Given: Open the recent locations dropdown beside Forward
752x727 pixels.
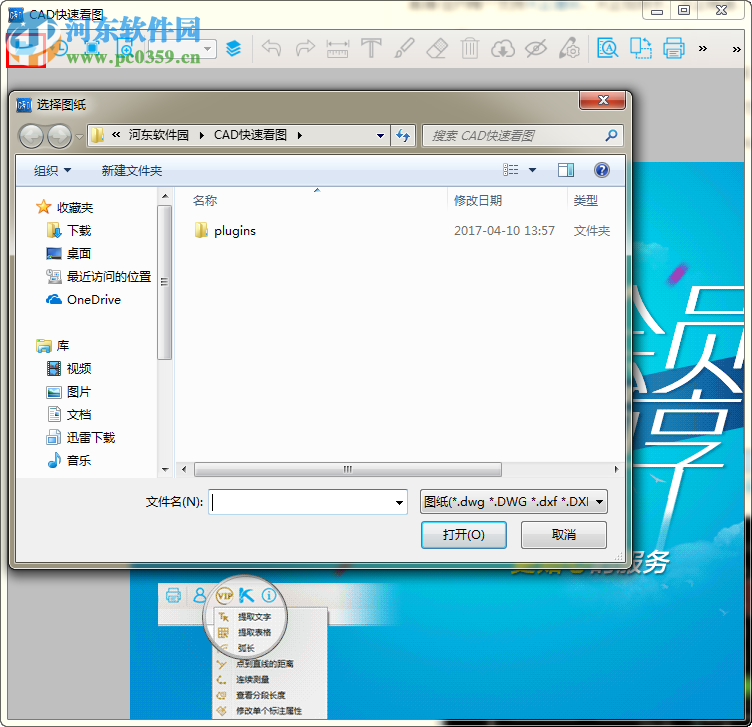Looking at the screenshot, I should click(x=79, y=136).
